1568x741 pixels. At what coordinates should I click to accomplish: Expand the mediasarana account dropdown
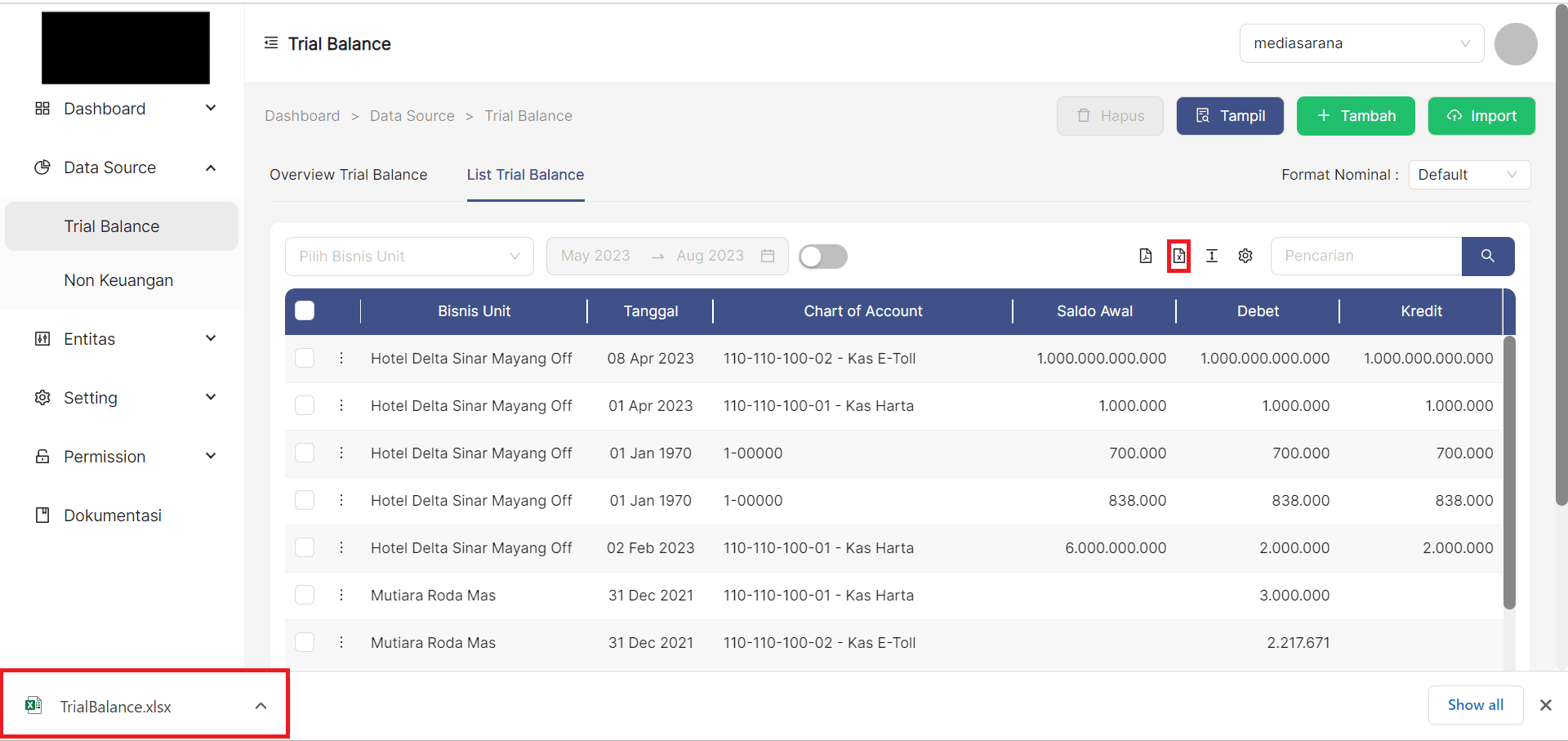point(1361,44)
